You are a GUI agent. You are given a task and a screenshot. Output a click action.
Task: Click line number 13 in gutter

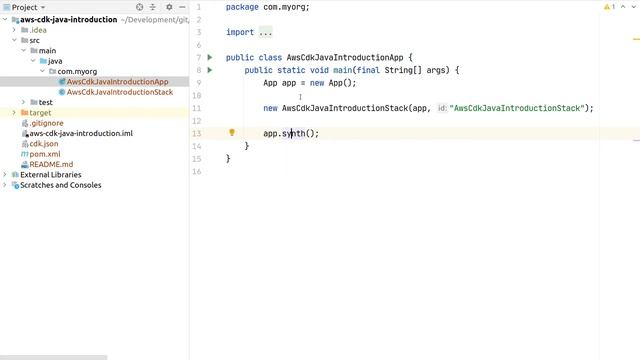click(197, 133)
